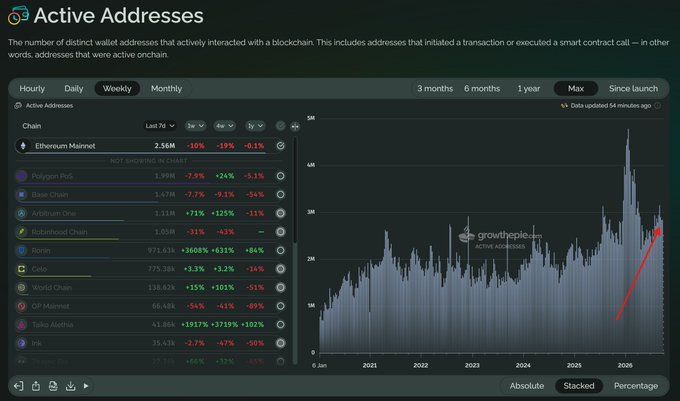Click the Base Chain logo icon
680x401 pixels.
click(22, 195)
